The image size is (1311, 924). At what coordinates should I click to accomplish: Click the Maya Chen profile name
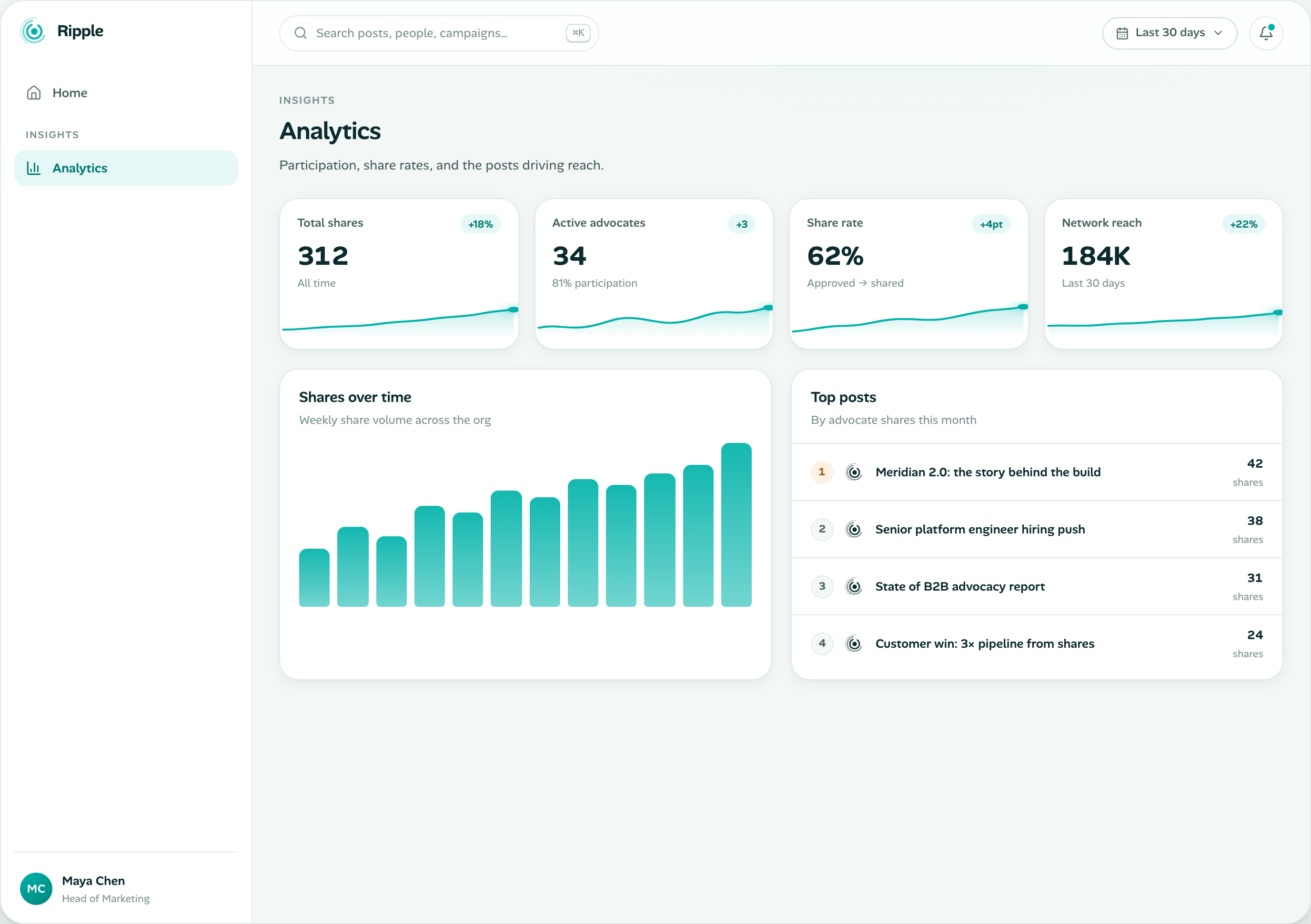coord(93,881)
